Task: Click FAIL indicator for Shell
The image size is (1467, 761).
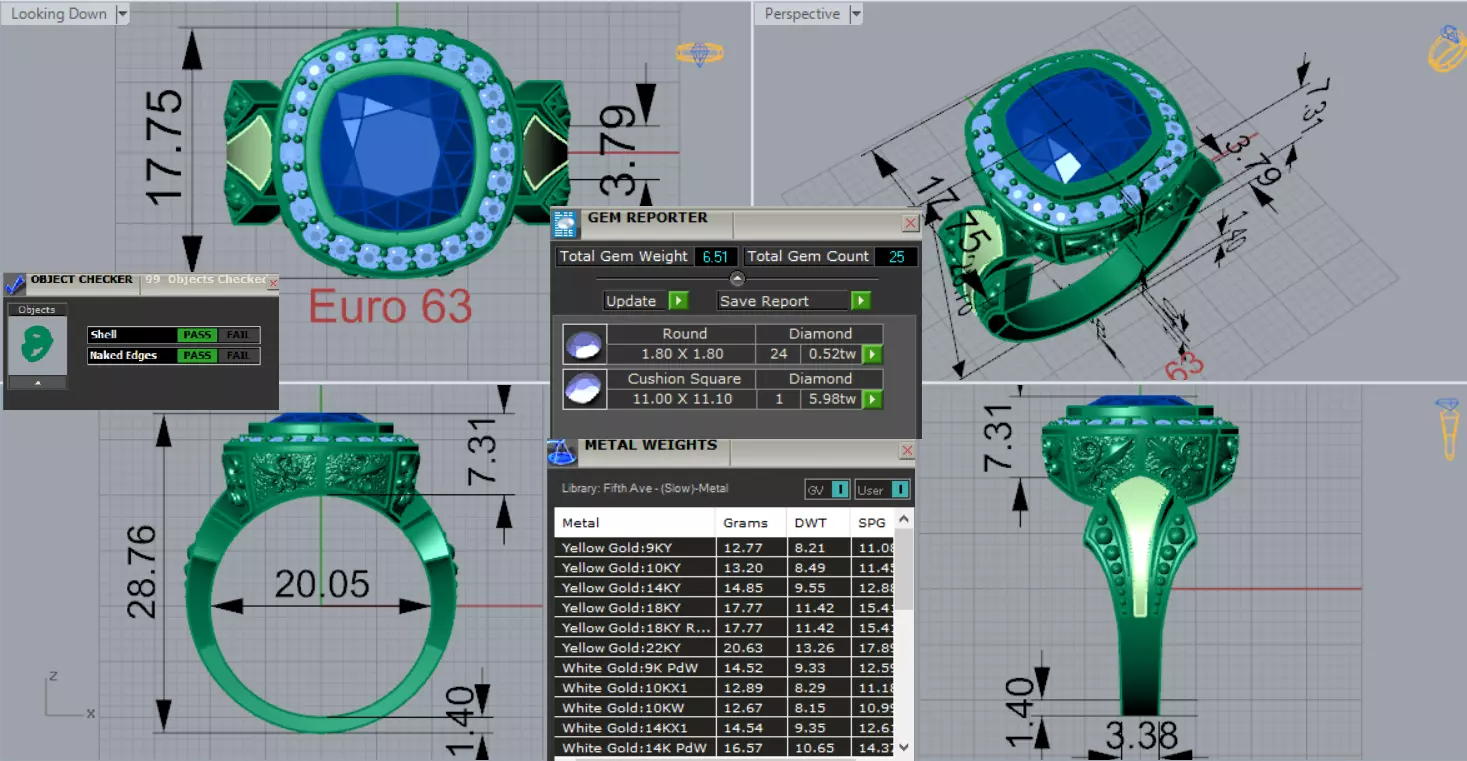Action: point(238,335)
